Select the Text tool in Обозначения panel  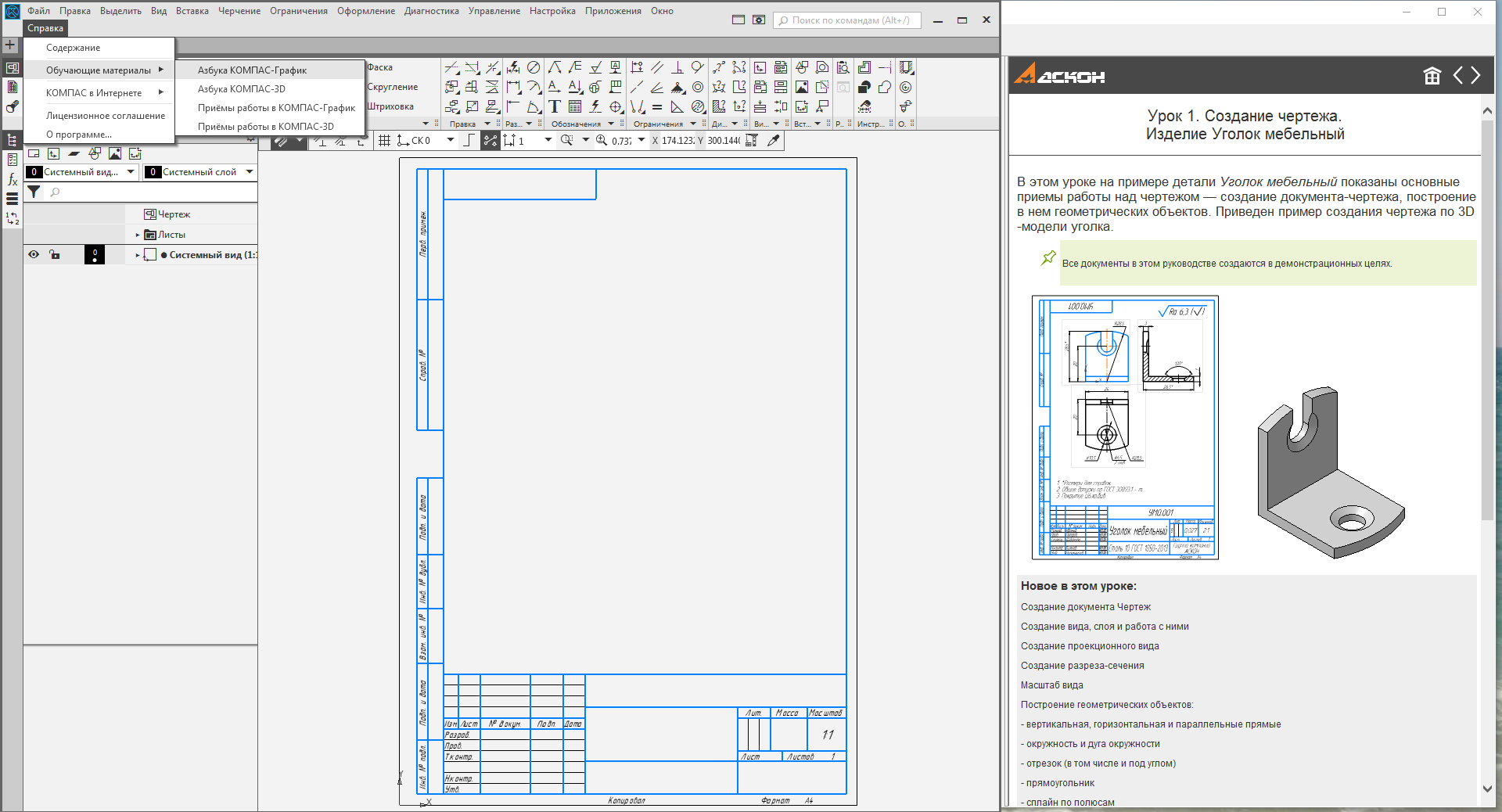554,106
